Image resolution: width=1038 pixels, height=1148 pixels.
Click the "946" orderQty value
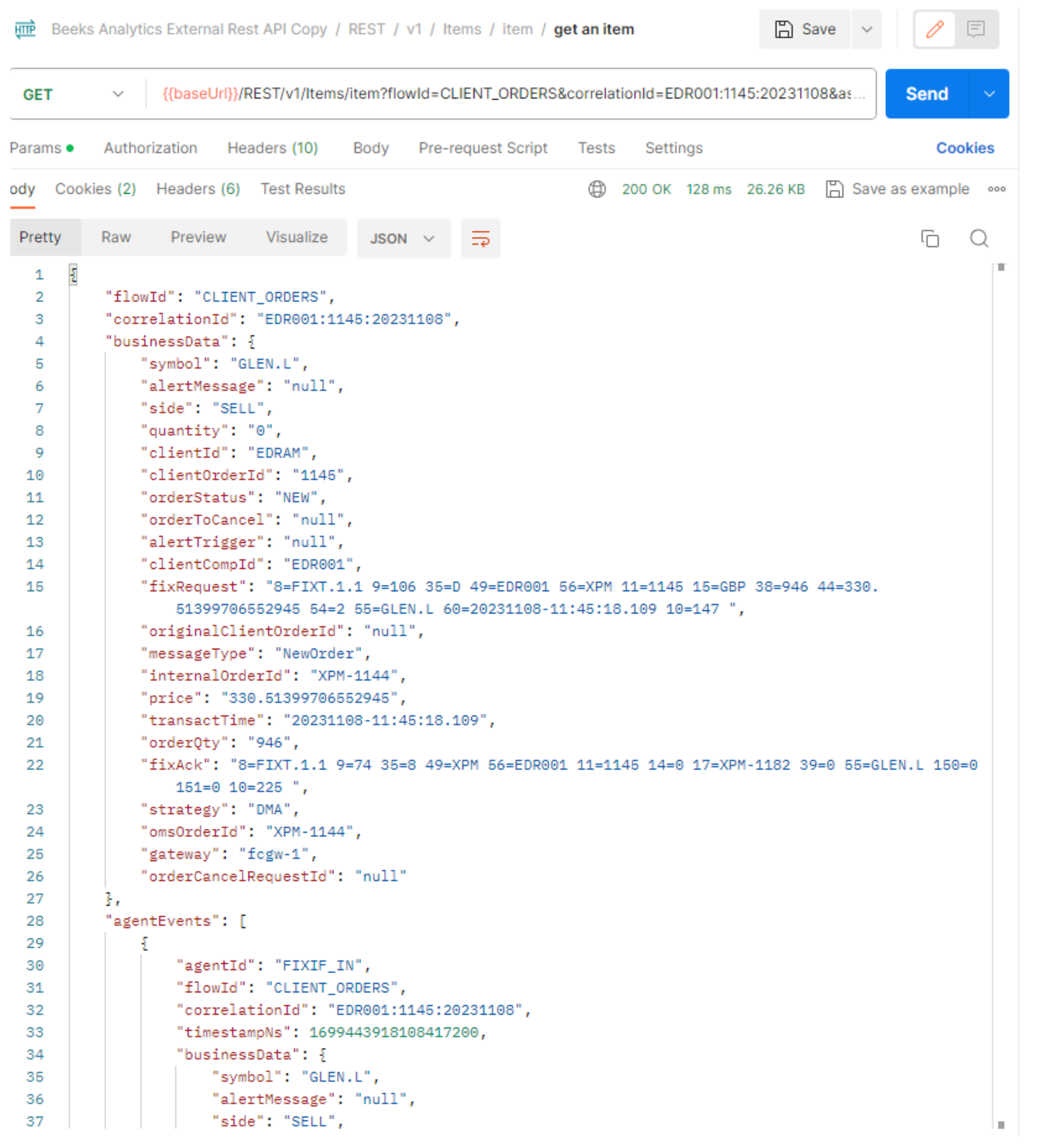coord(269,743)
